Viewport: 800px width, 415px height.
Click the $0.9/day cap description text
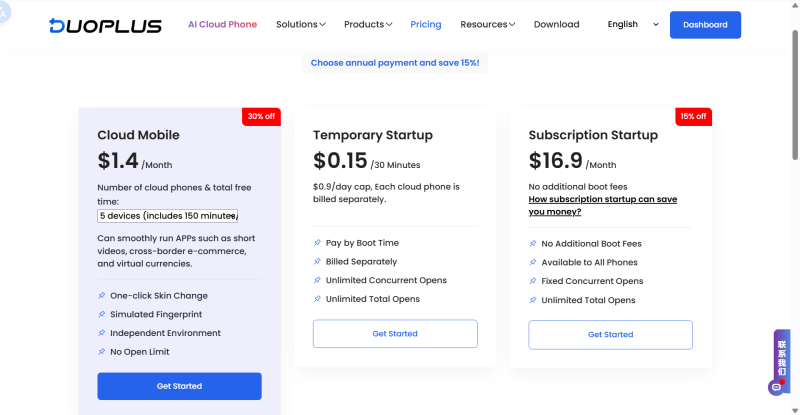coord(386,193)
